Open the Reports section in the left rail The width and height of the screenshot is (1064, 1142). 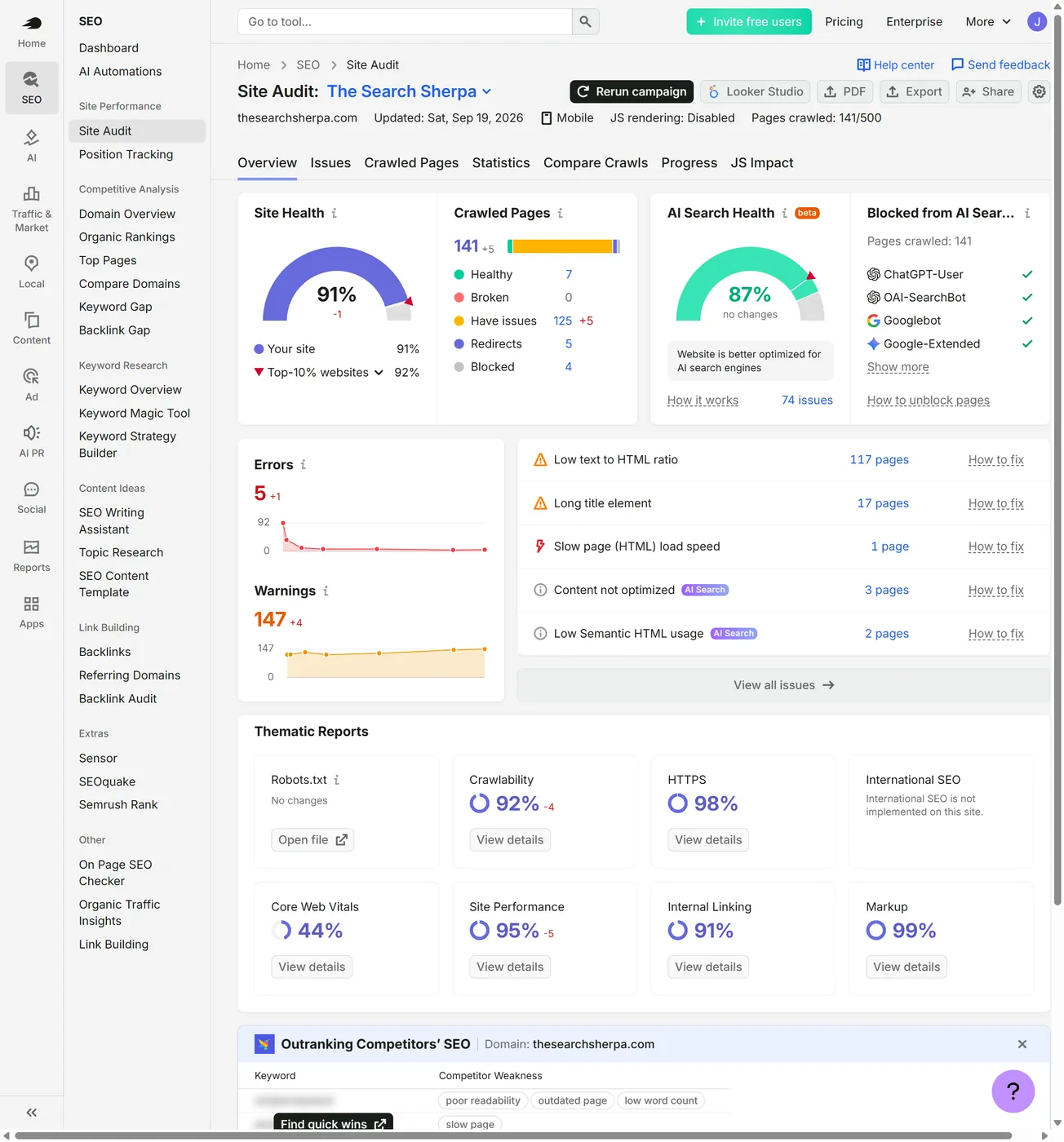[32, 556]
